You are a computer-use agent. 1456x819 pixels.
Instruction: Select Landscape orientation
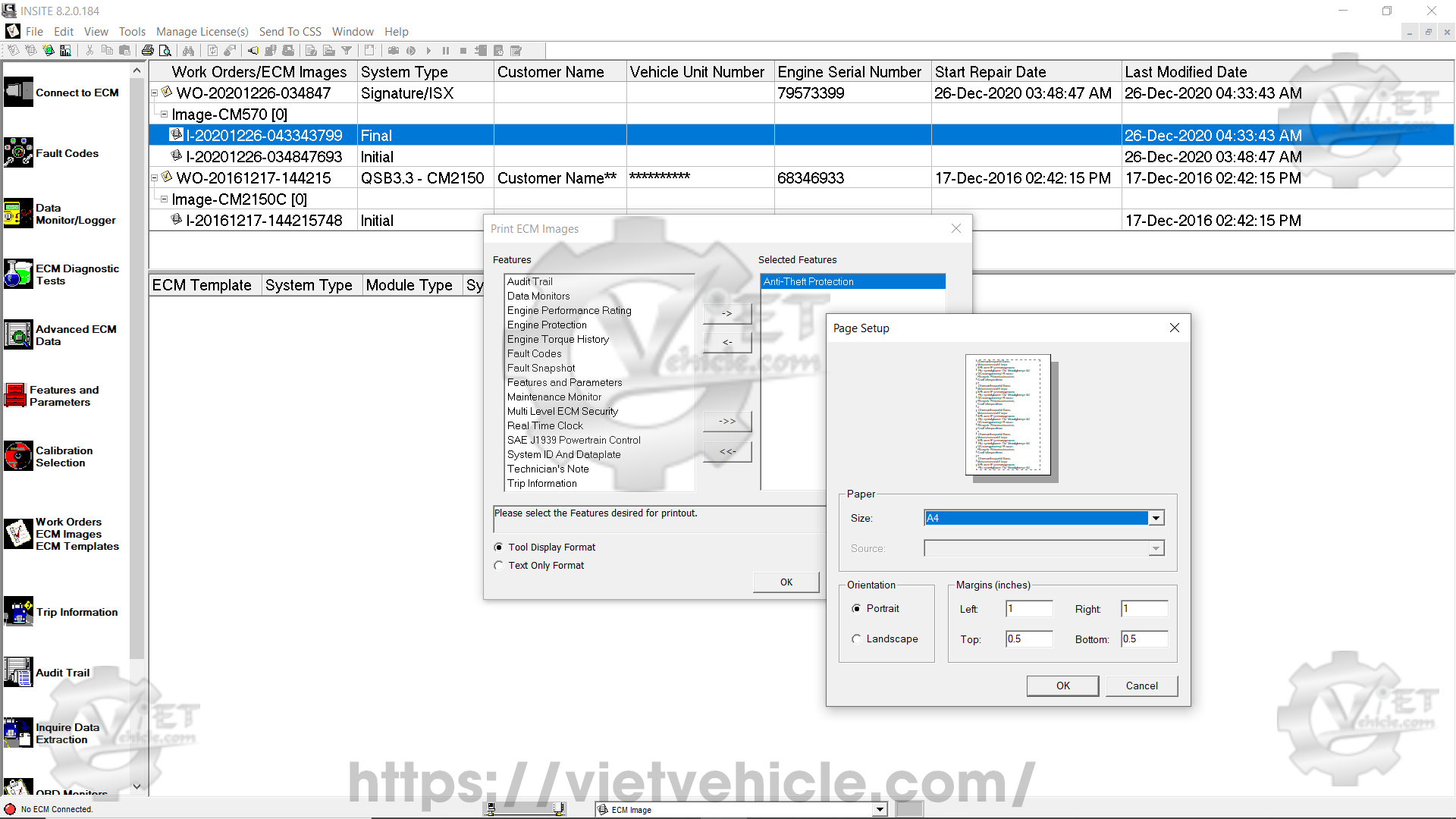(x=856, y=639)
